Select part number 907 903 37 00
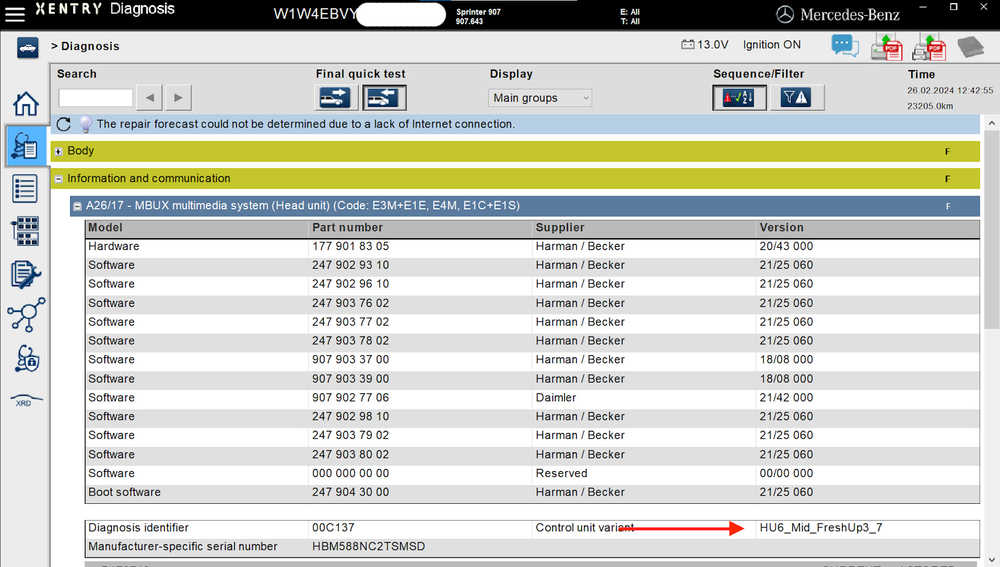The width and height of the screenshot is (1000, 567). [350, 360]
